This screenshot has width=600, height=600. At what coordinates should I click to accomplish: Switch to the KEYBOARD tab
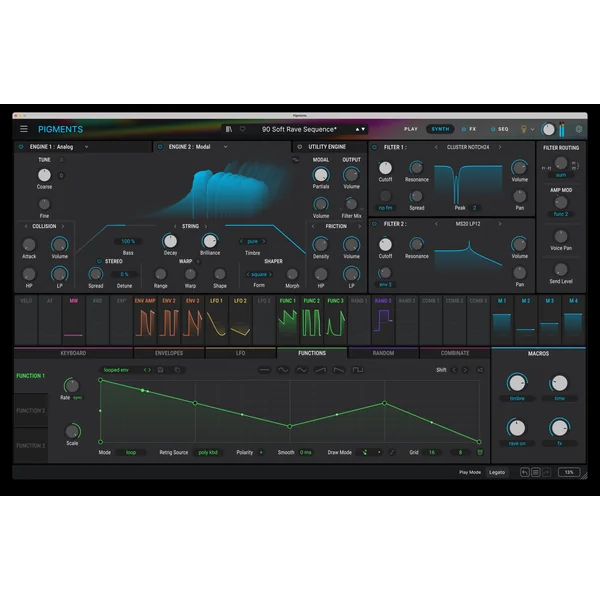(x=73, y=353)
